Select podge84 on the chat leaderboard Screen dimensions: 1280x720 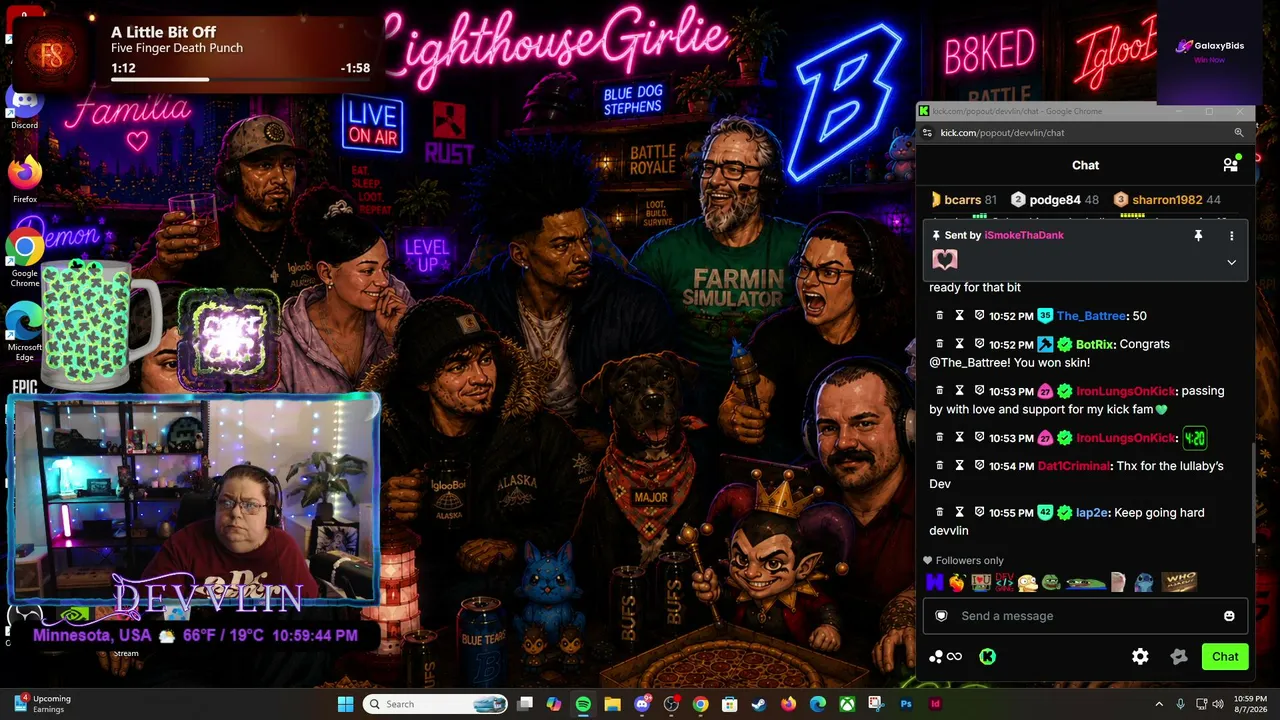[1055, 200]
